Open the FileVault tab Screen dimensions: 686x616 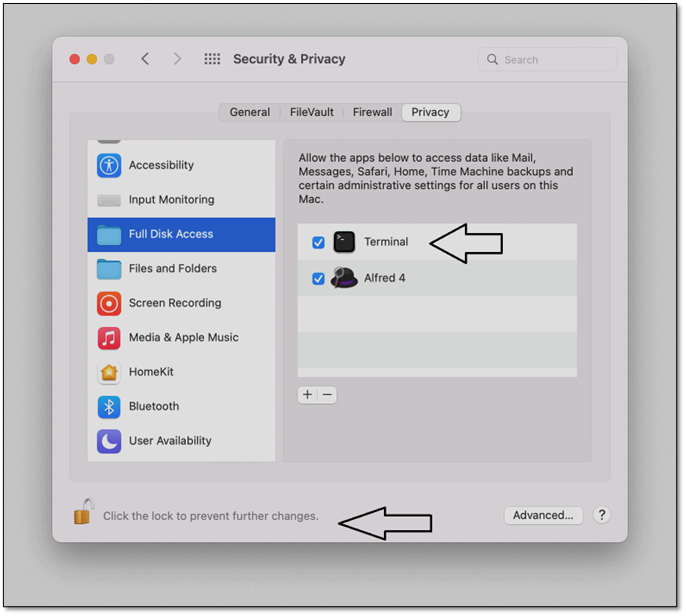312,112
